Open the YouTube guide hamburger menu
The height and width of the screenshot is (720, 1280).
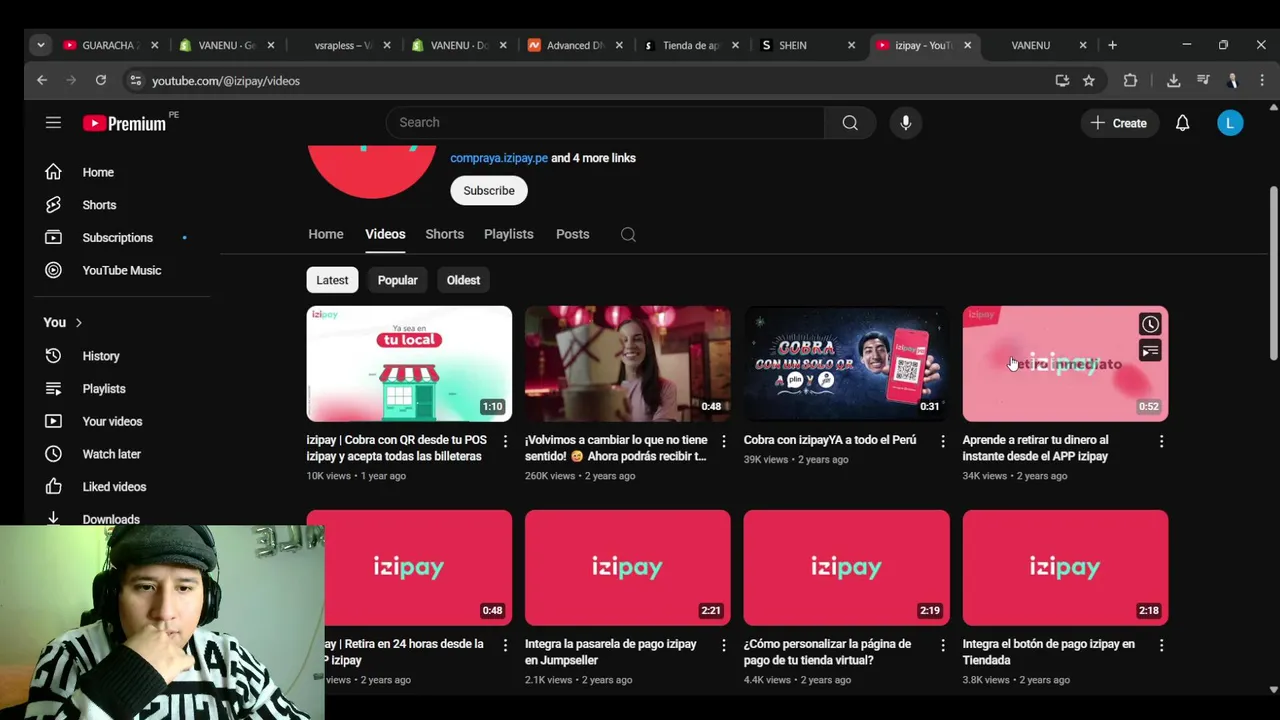[53, 123]
